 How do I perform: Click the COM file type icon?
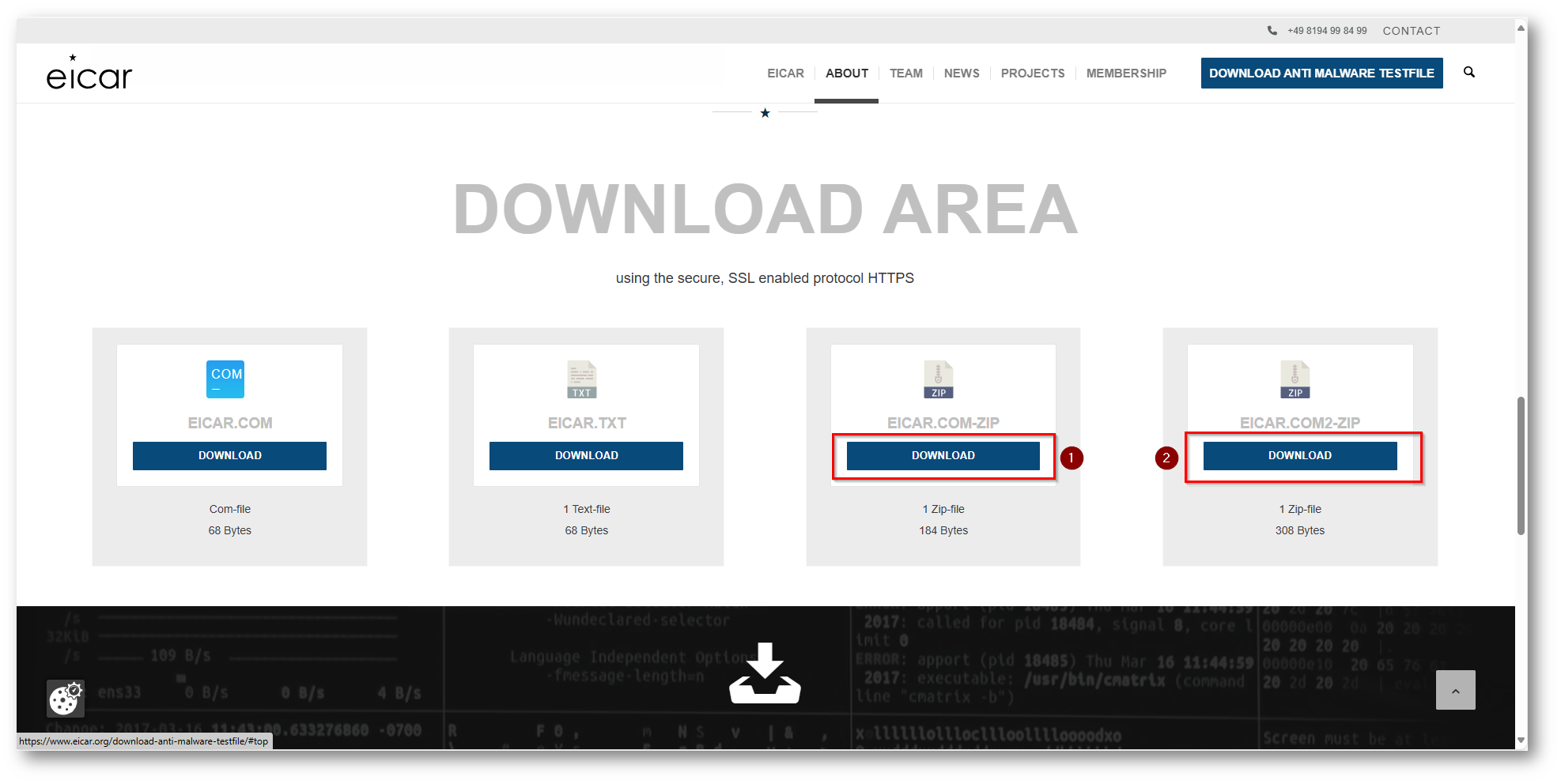click(225, 379)
